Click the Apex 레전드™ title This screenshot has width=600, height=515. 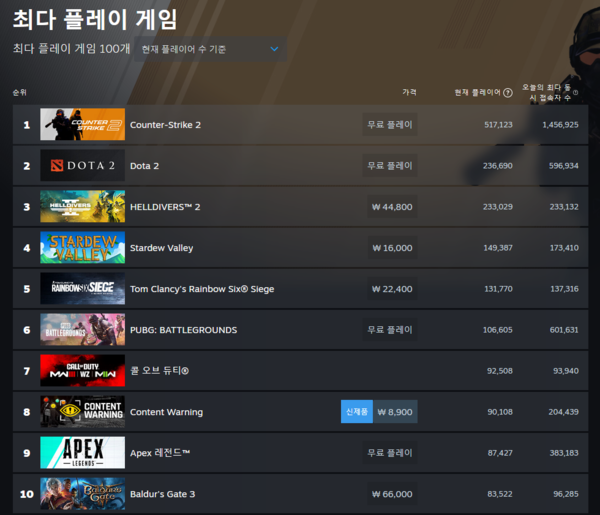[x=160, y=453]
